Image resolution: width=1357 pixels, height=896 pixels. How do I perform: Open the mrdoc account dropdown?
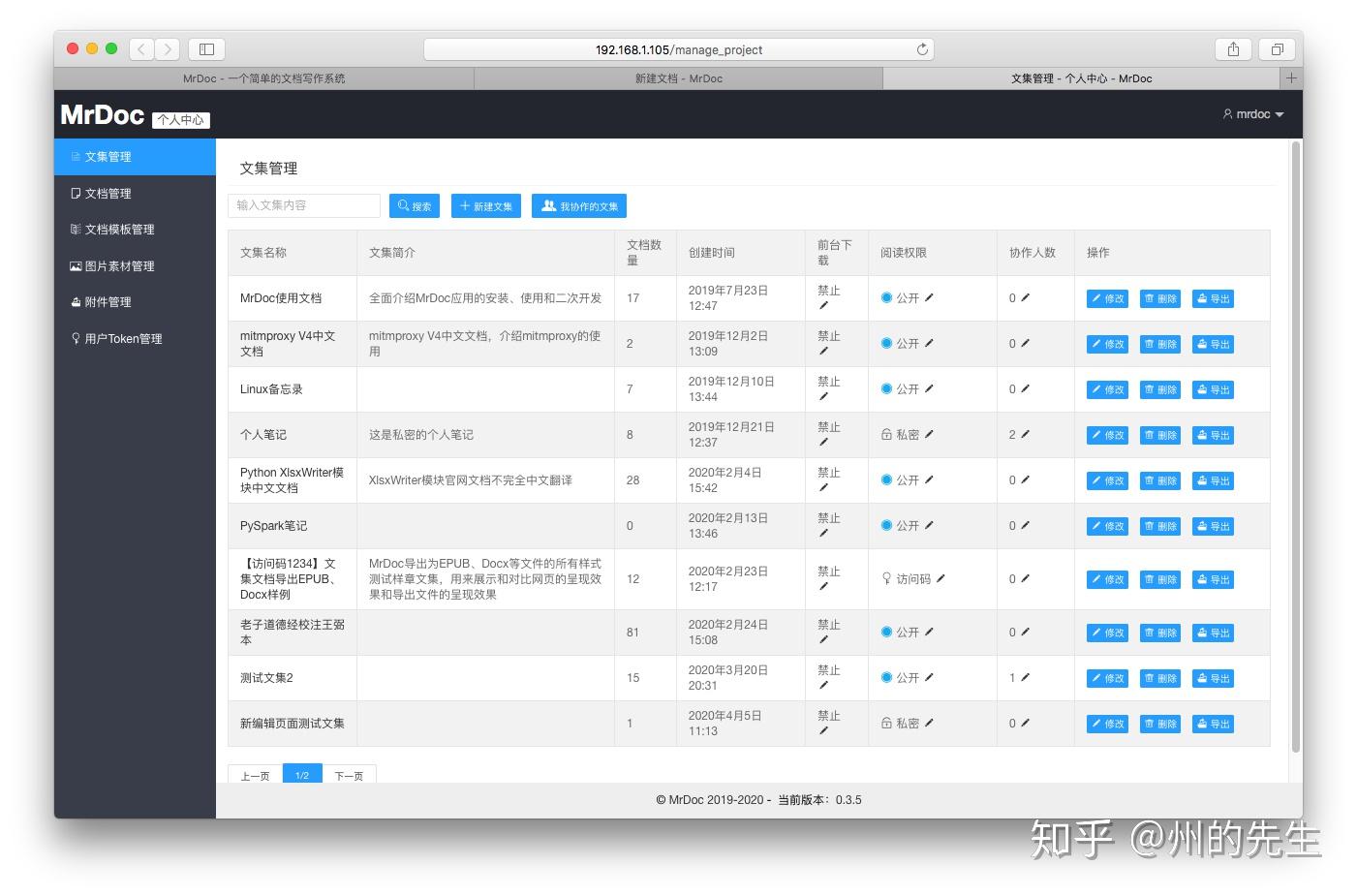(1254, 113)
